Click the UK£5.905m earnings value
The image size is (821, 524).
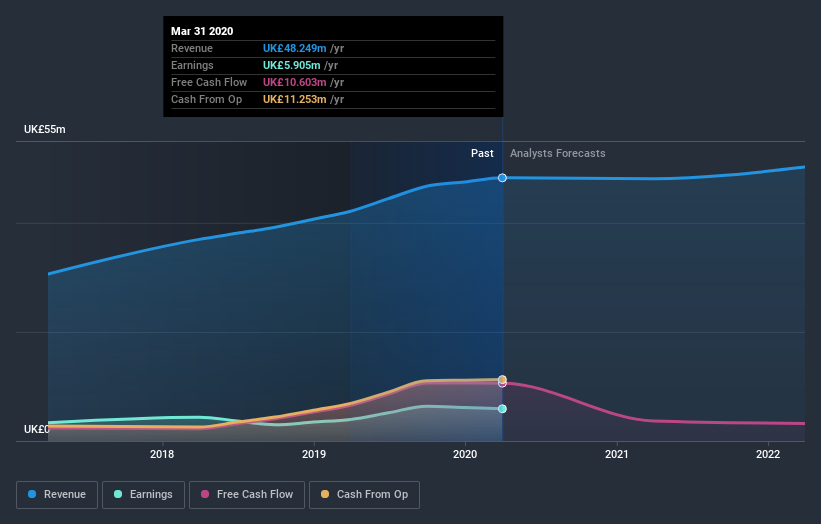[x=292, y=65]
